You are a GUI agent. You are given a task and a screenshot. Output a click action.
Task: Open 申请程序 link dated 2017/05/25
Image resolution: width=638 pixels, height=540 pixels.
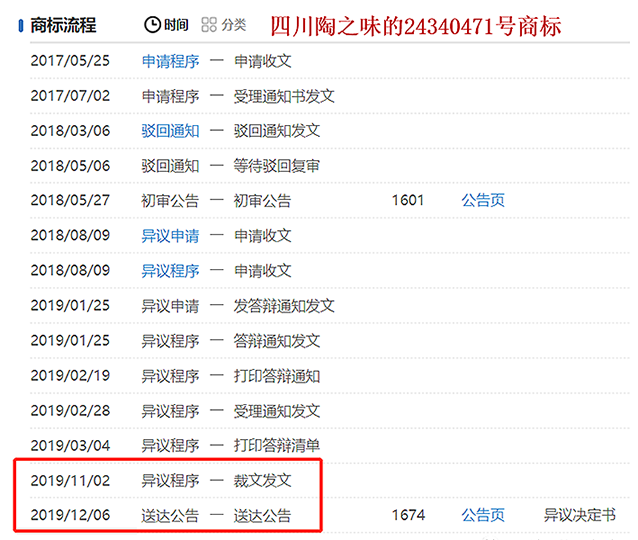point(170,61)
